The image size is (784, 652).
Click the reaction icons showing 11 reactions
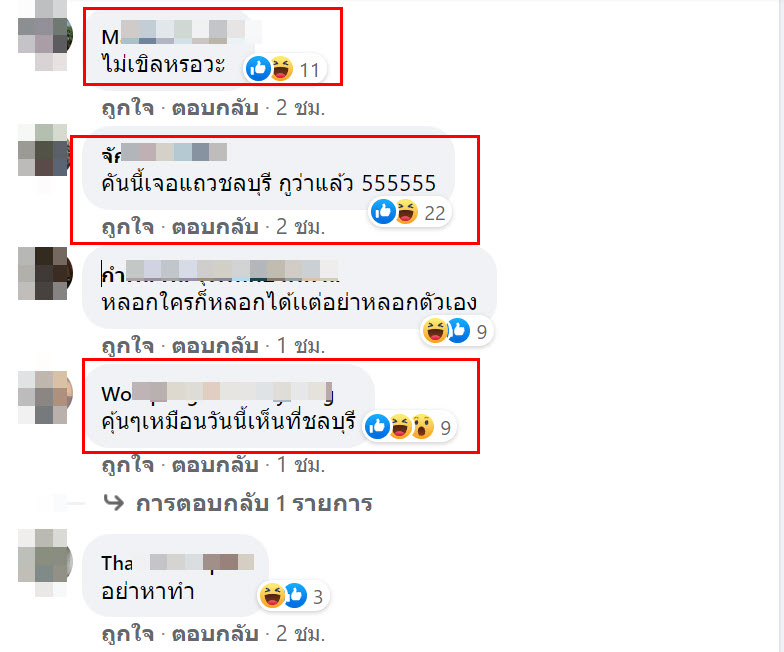coord(284,68)
